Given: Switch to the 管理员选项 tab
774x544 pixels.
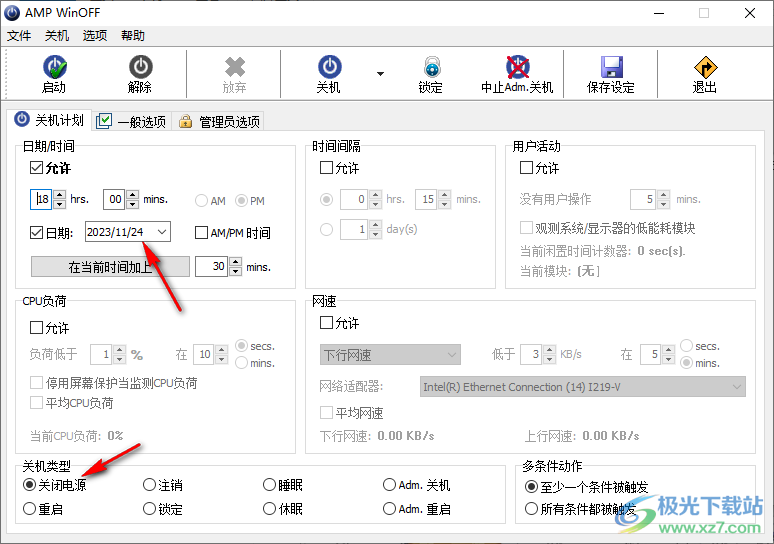Looking at the screenshot, I should click(x=220, y=121).
